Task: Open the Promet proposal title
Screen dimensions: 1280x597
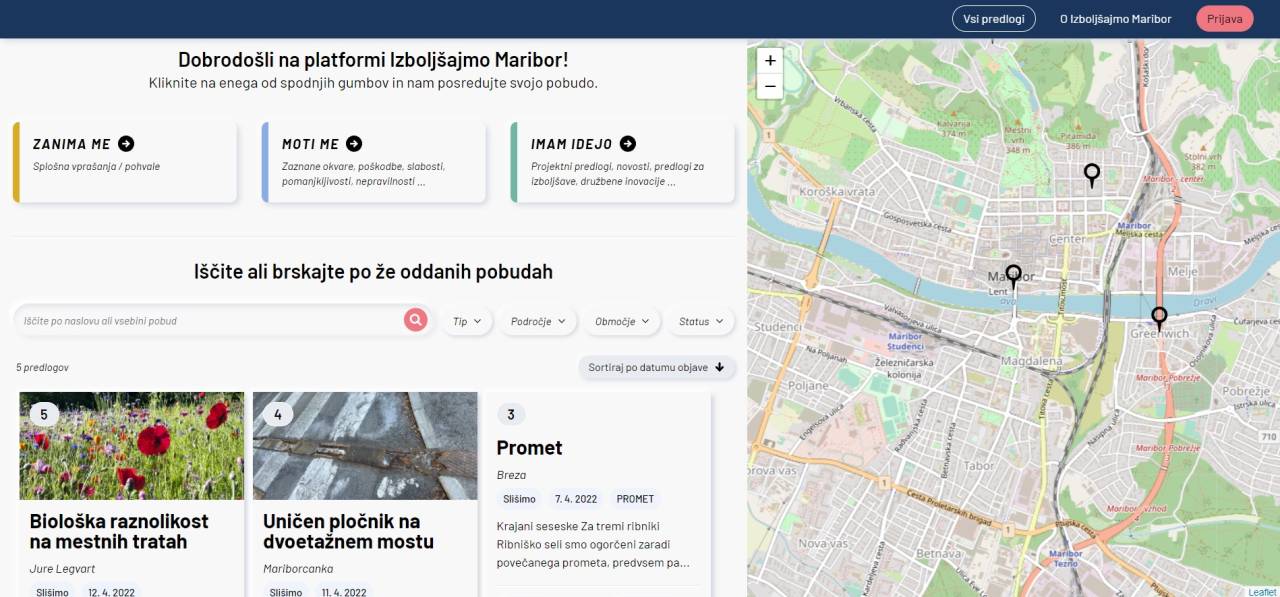Action: pyautogui.click(x=529, y=448)
